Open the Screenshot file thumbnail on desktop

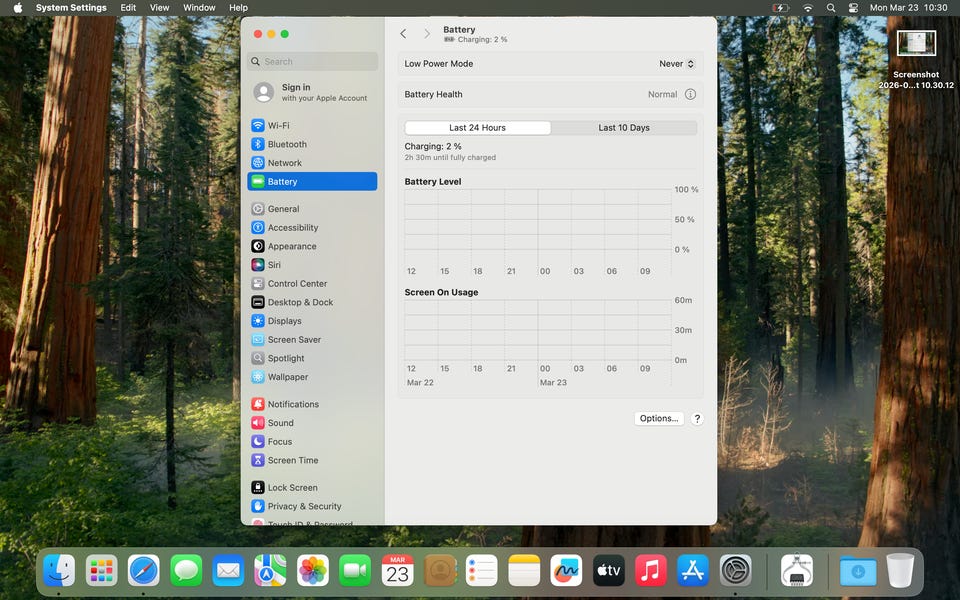coord(916,44)
